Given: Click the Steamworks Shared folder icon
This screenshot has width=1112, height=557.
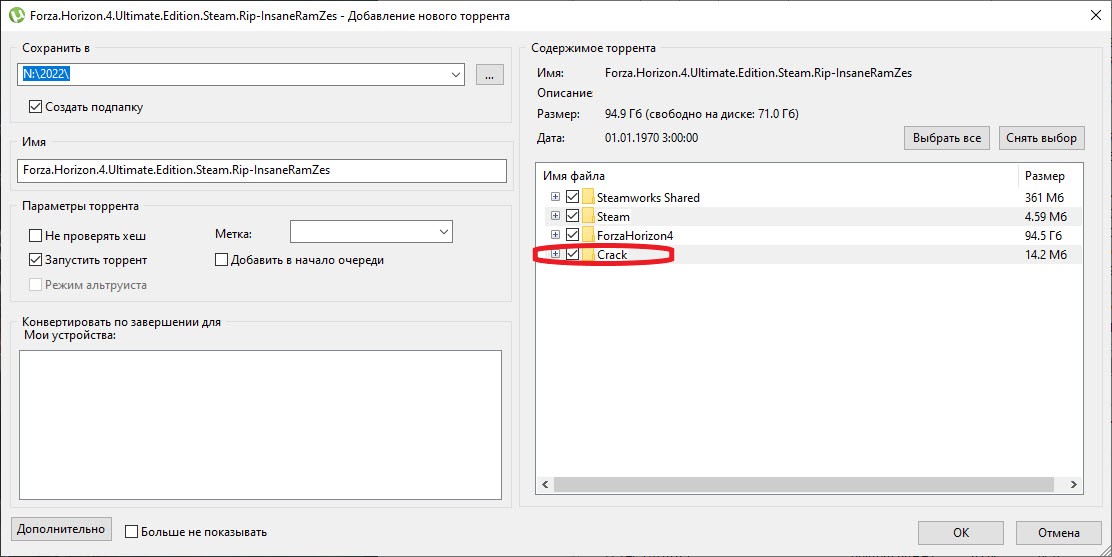Looking at the screenshot, I should point(588,197).
